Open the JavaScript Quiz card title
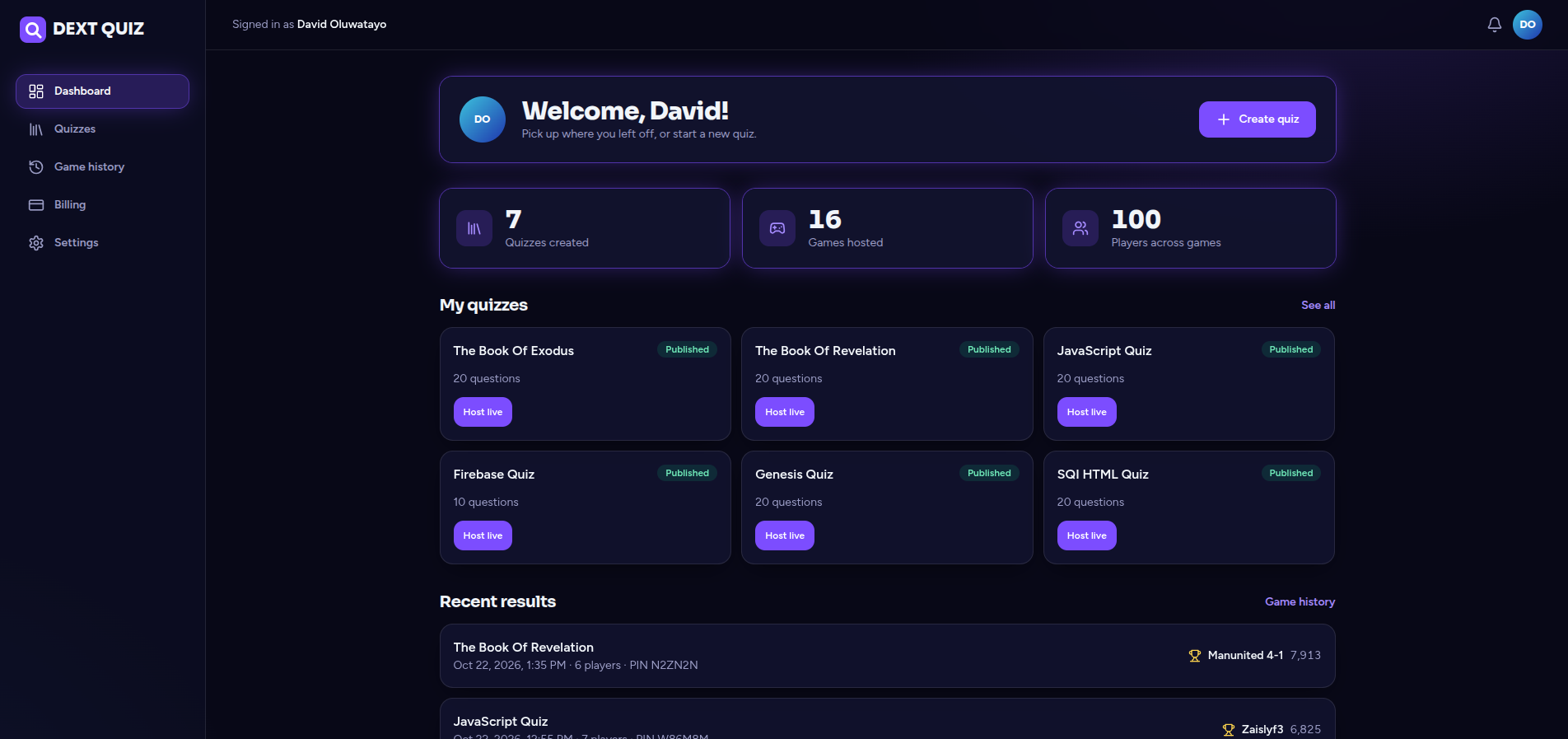The width and height of the screenshot is (1568, 739). (x=1104, y=351)
